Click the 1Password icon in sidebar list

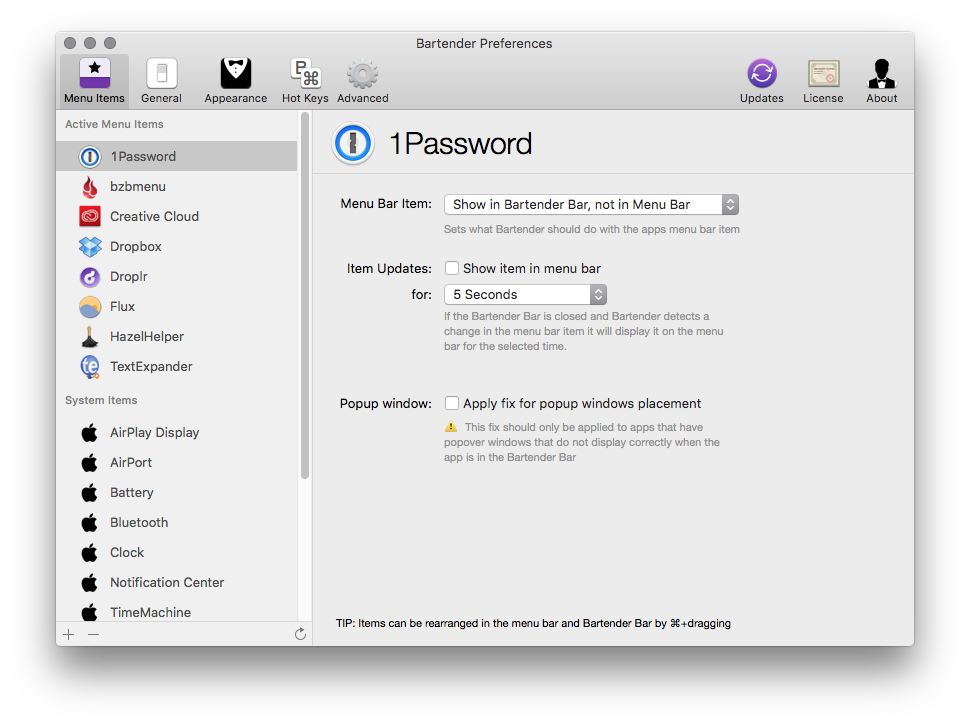click(x=90, y=156)
